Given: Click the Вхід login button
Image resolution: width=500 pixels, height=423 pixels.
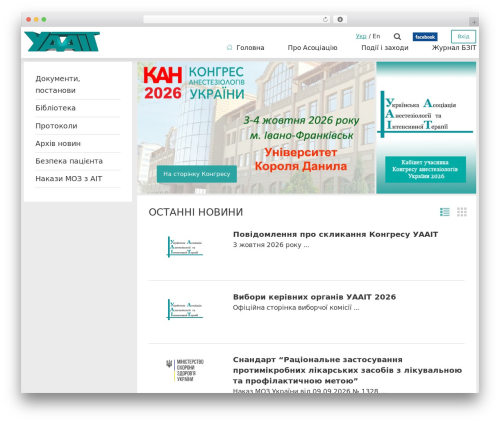Looking at the screenshot, I should point(463,37).
